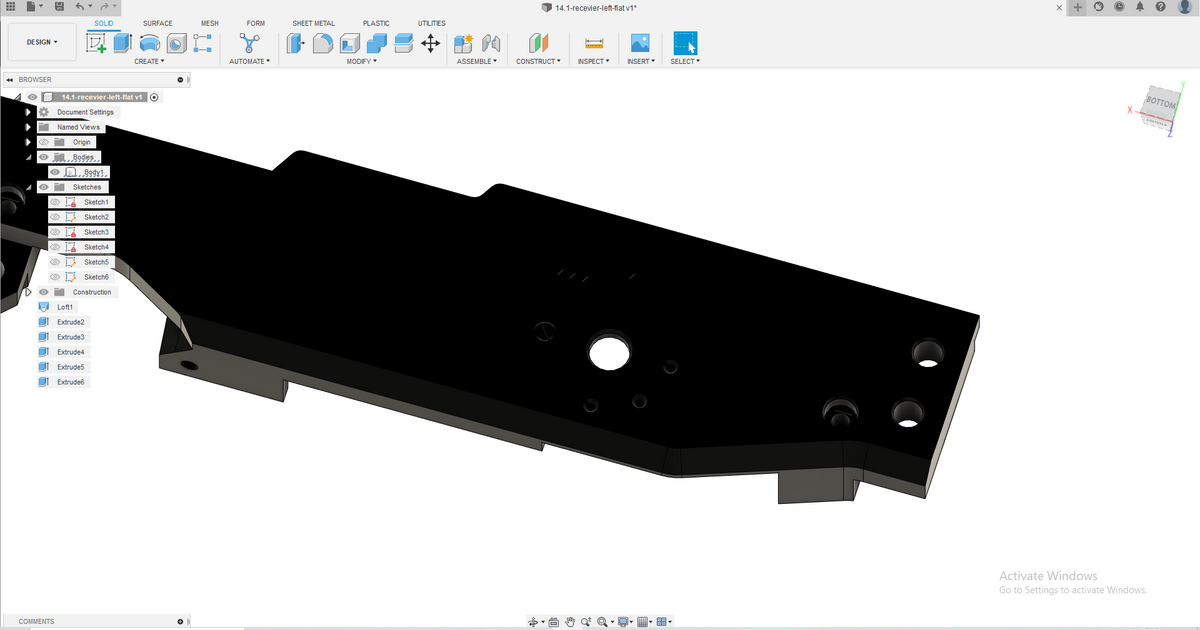Toggle visibility of the Origin folder
The width and height of the screenshot is (1200, 630).
[43, 142]
